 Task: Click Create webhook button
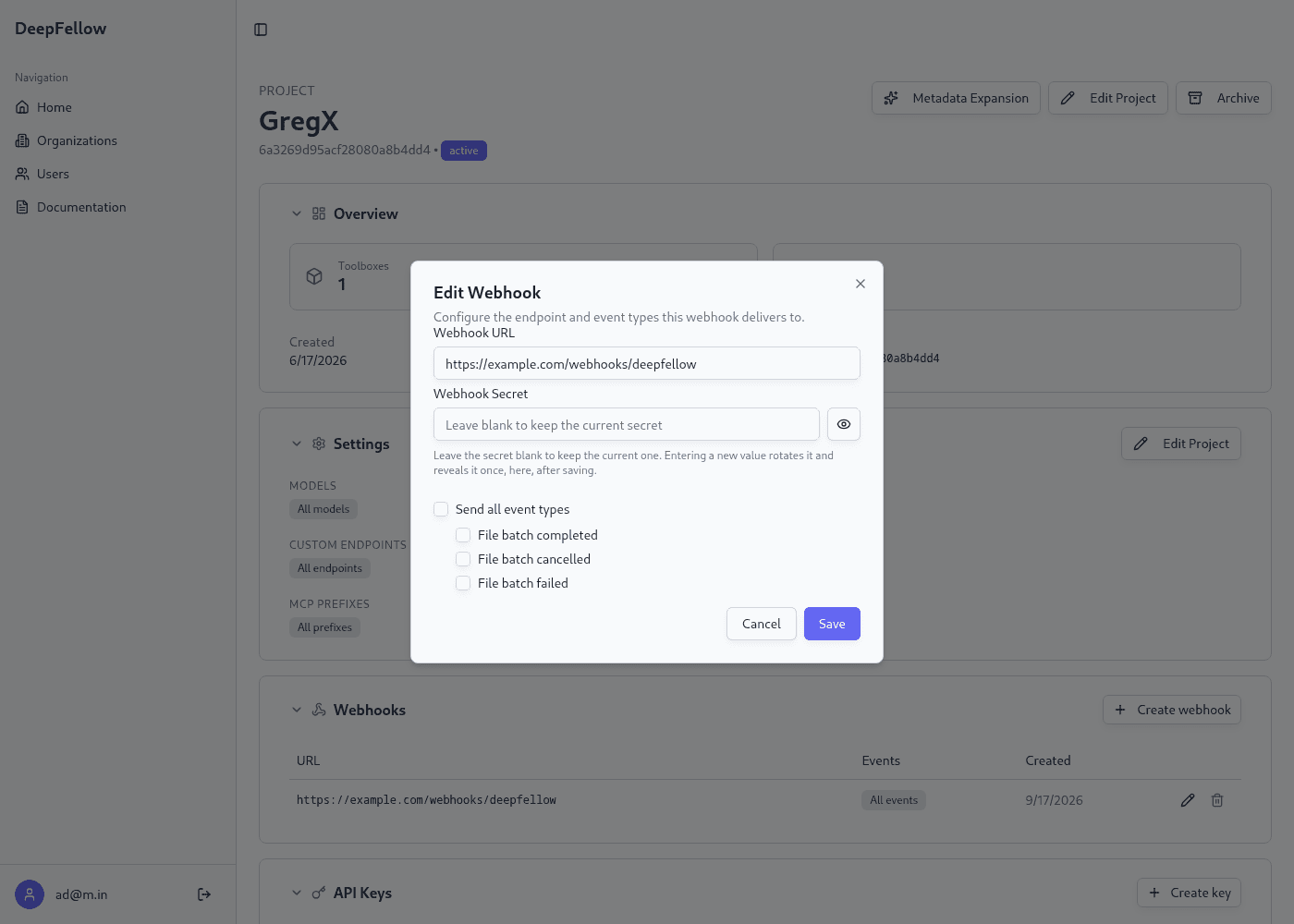[1172, 710]
